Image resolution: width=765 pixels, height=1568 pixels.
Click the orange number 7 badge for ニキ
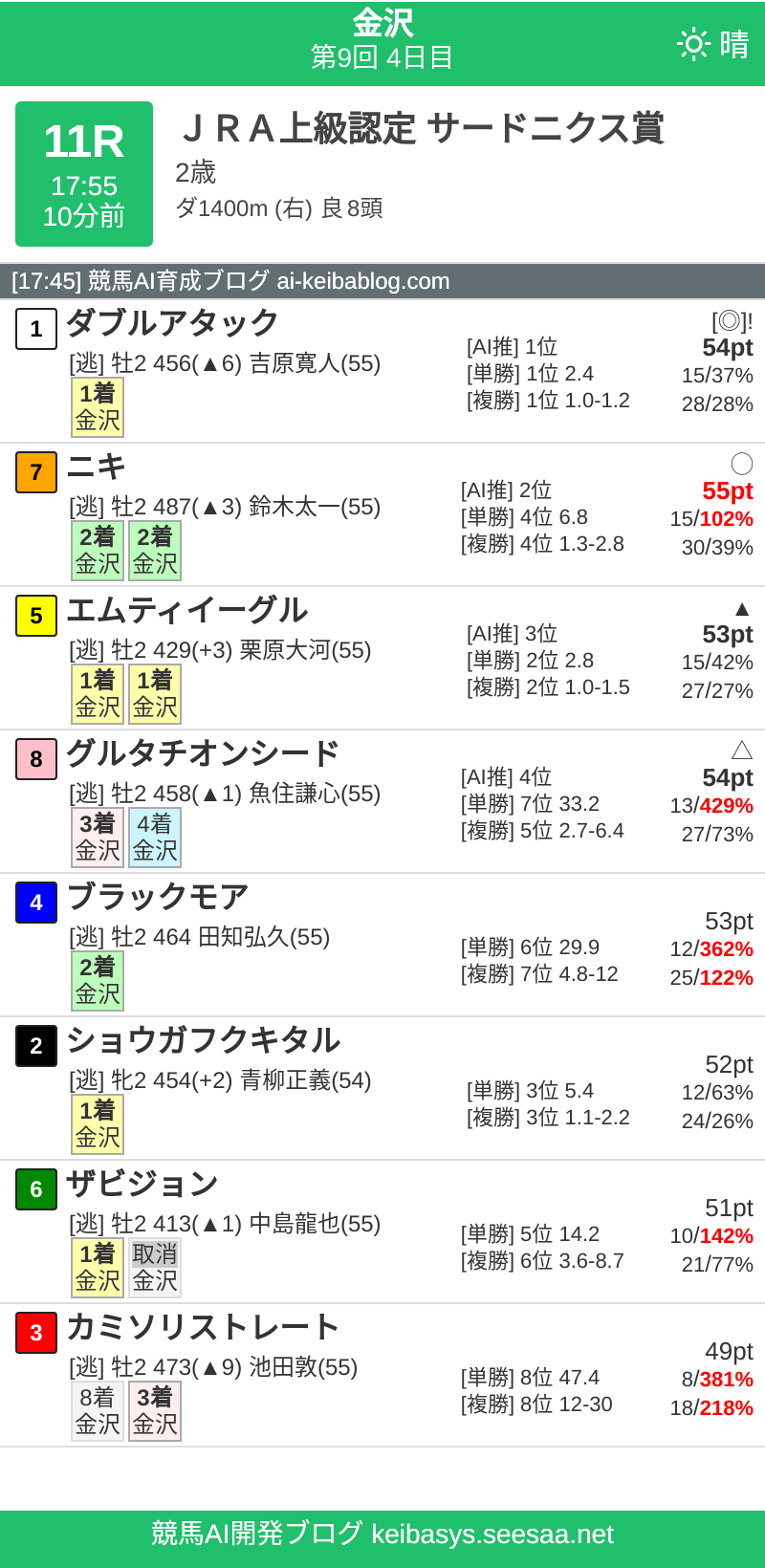tap(35, 472)
